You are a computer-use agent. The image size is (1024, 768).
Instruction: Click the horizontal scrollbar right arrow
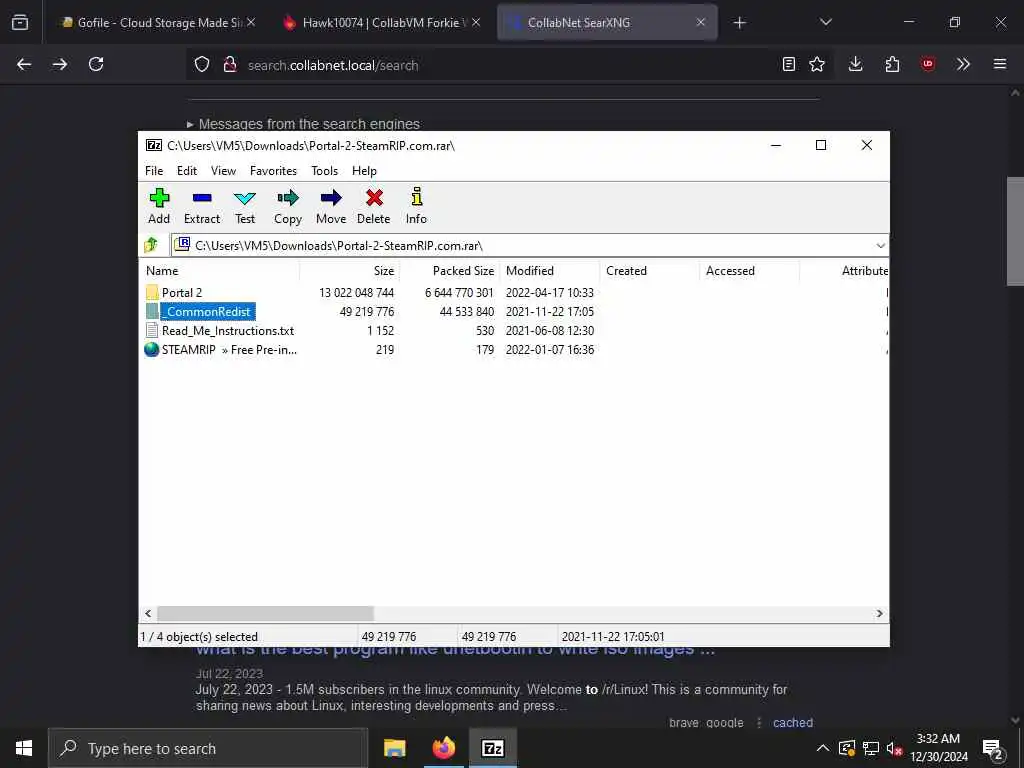pos(880,613)
